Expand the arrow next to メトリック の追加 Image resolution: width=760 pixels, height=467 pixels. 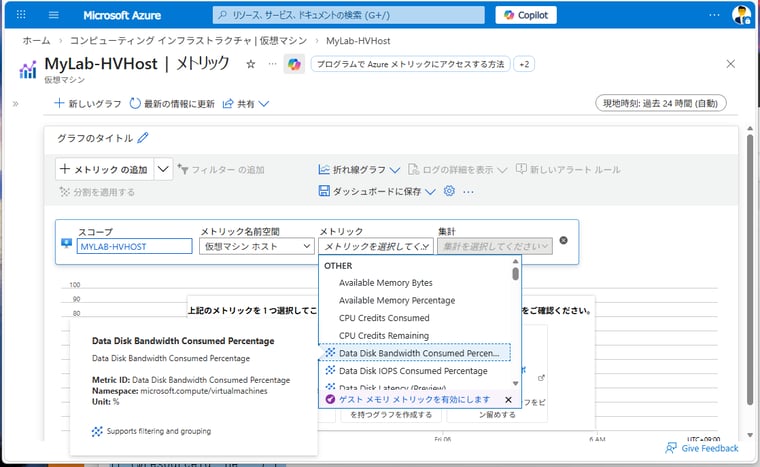163,169
